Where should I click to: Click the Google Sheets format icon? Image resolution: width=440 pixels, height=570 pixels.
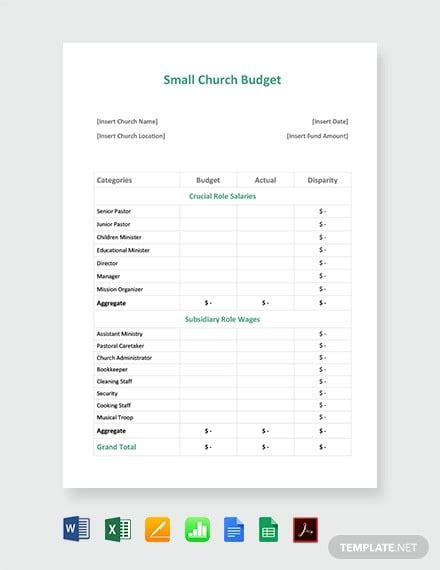pyautogui.click(x=268, y=529)
